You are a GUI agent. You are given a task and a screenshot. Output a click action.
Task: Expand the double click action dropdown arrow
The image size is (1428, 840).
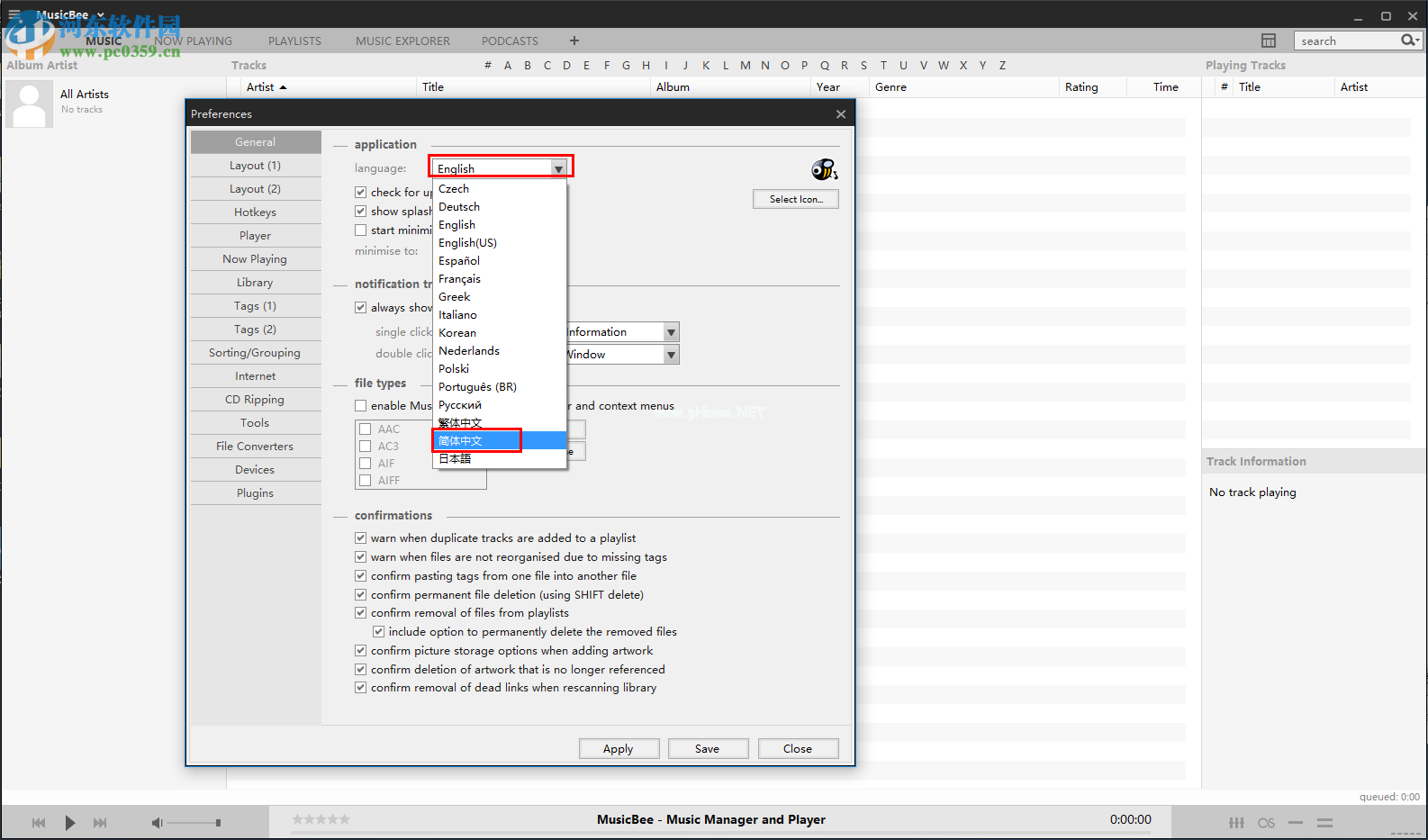(671, 355)
